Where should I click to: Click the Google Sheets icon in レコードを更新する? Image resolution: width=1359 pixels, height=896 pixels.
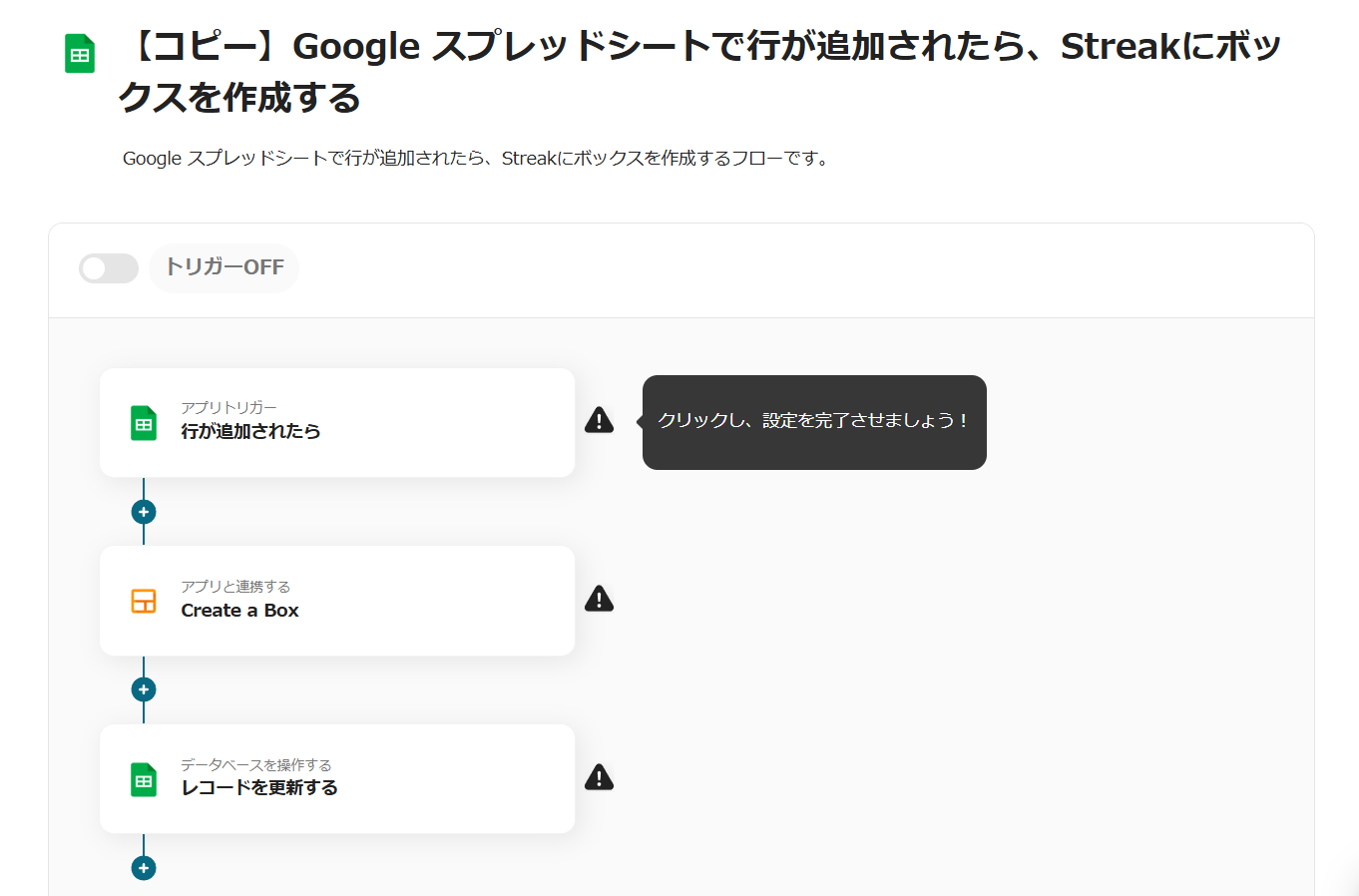pos(144,779)
